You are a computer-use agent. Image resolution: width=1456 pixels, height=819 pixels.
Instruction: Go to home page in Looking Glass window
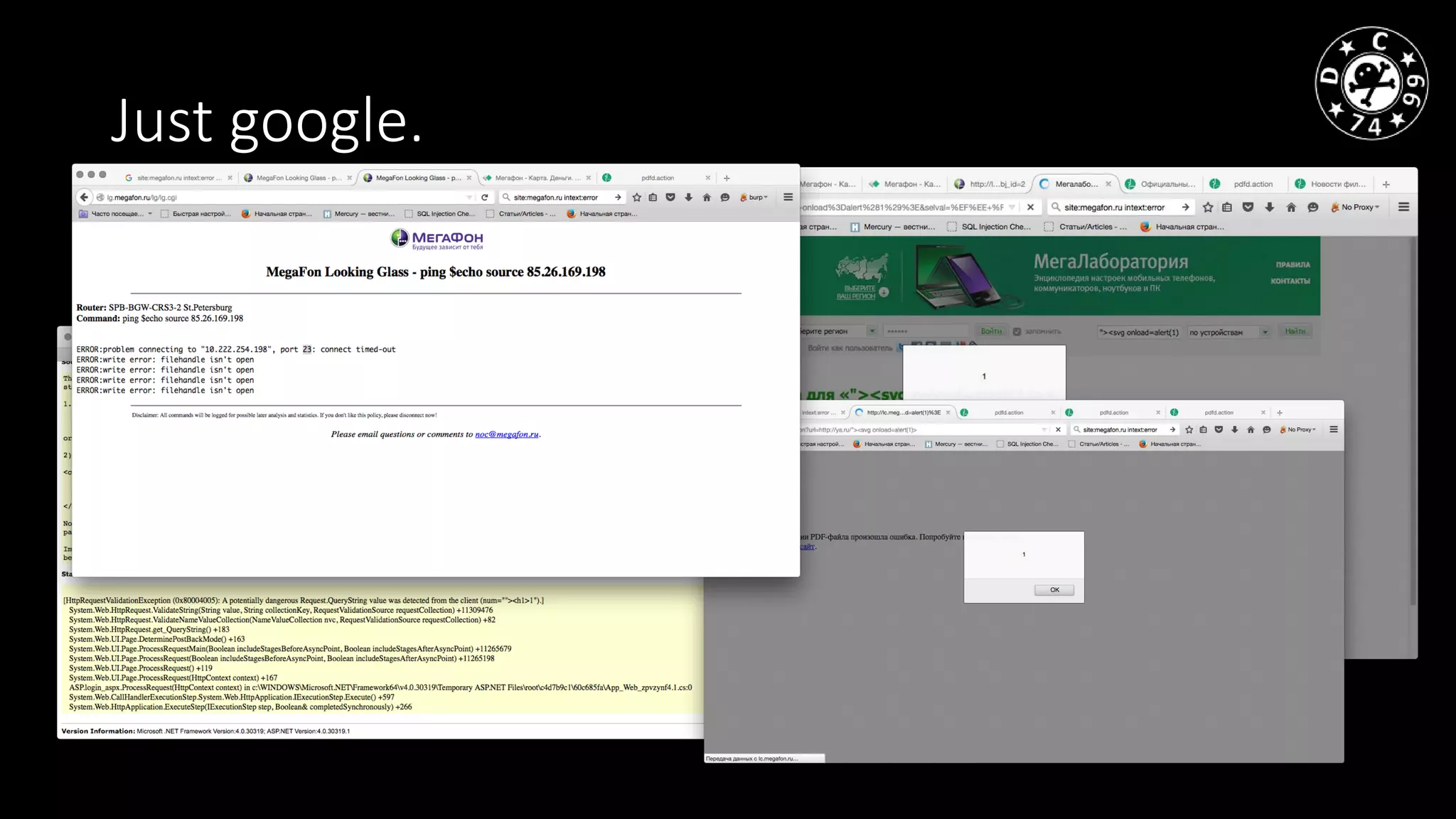[x=707, y=198]
